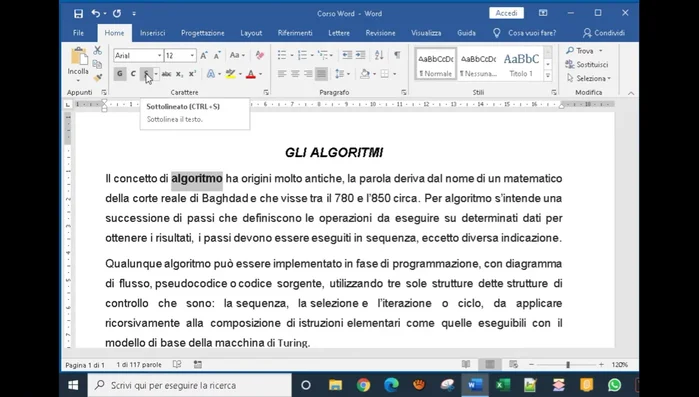Sort text with the A-Z sort icon
The image size is (699, 397).
pyautogui.click(x=379, y=55)
